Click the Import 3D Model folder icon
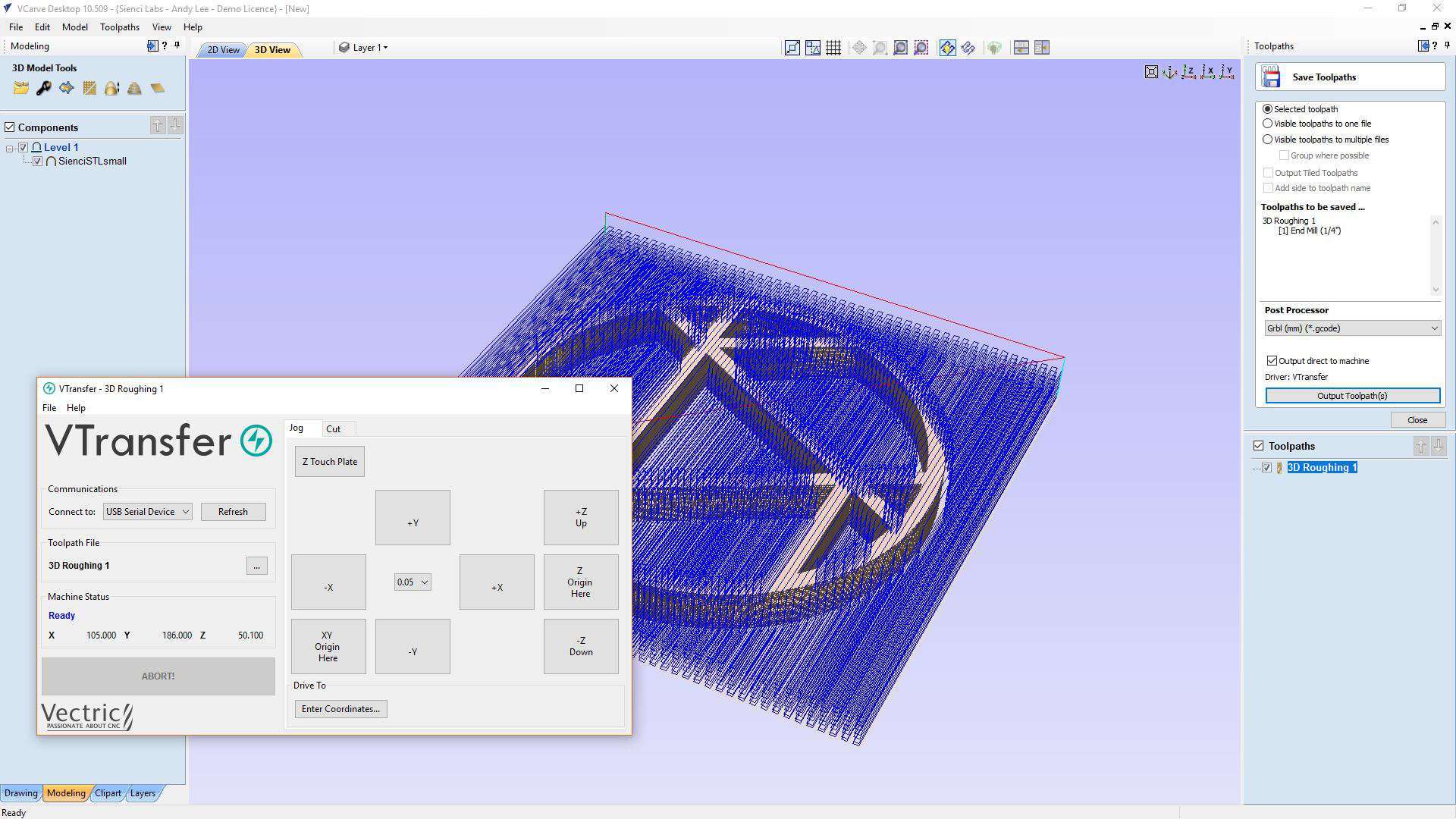 (20, 89)
